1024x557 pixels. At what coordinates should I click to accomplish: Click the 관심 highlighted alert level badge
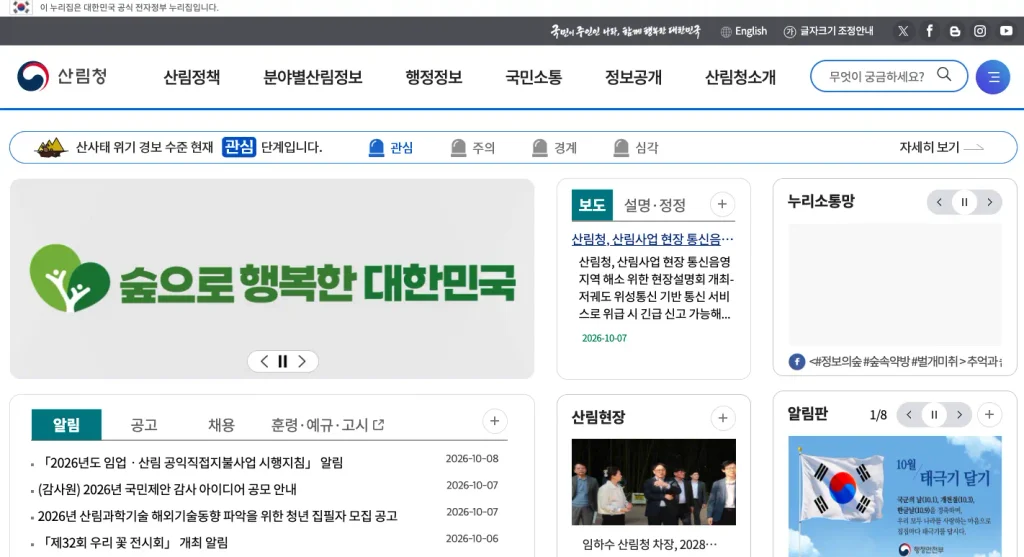tap(238, 147)
